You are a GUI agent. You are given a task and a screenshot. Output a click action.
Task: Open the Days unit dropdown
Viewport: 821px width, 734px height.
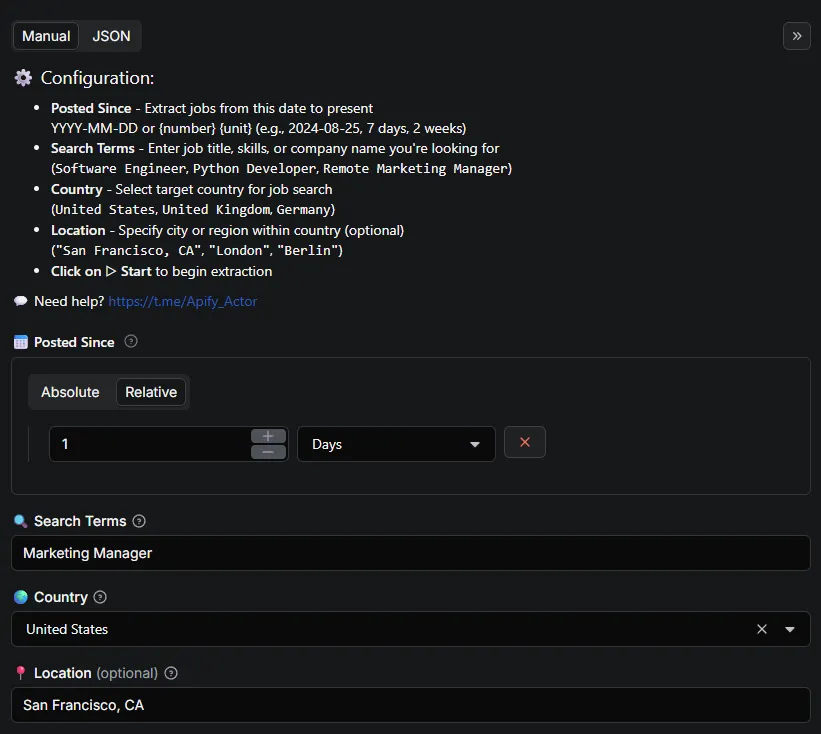pyautogui.click(x=396, y=444)
